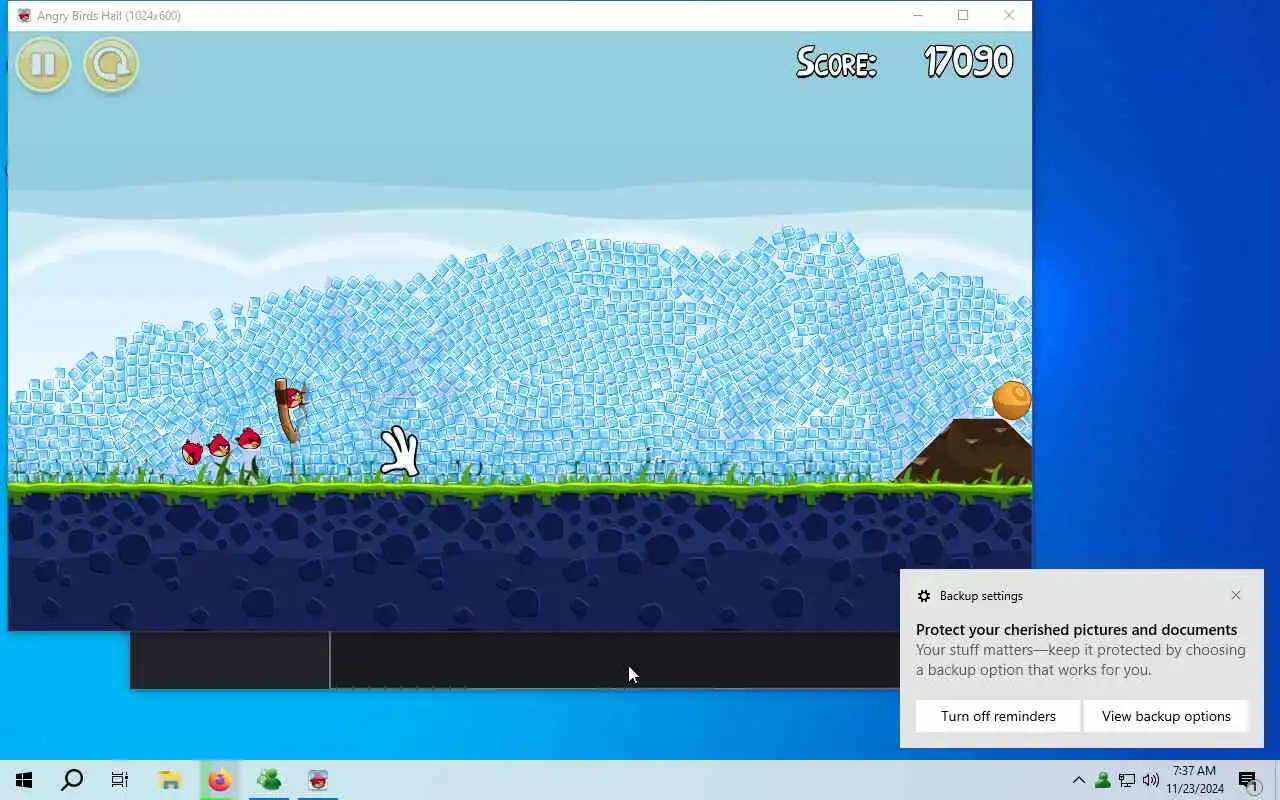Click the white glove hand pointer
Screen dimensions: 1280x800
coord(400,451)
